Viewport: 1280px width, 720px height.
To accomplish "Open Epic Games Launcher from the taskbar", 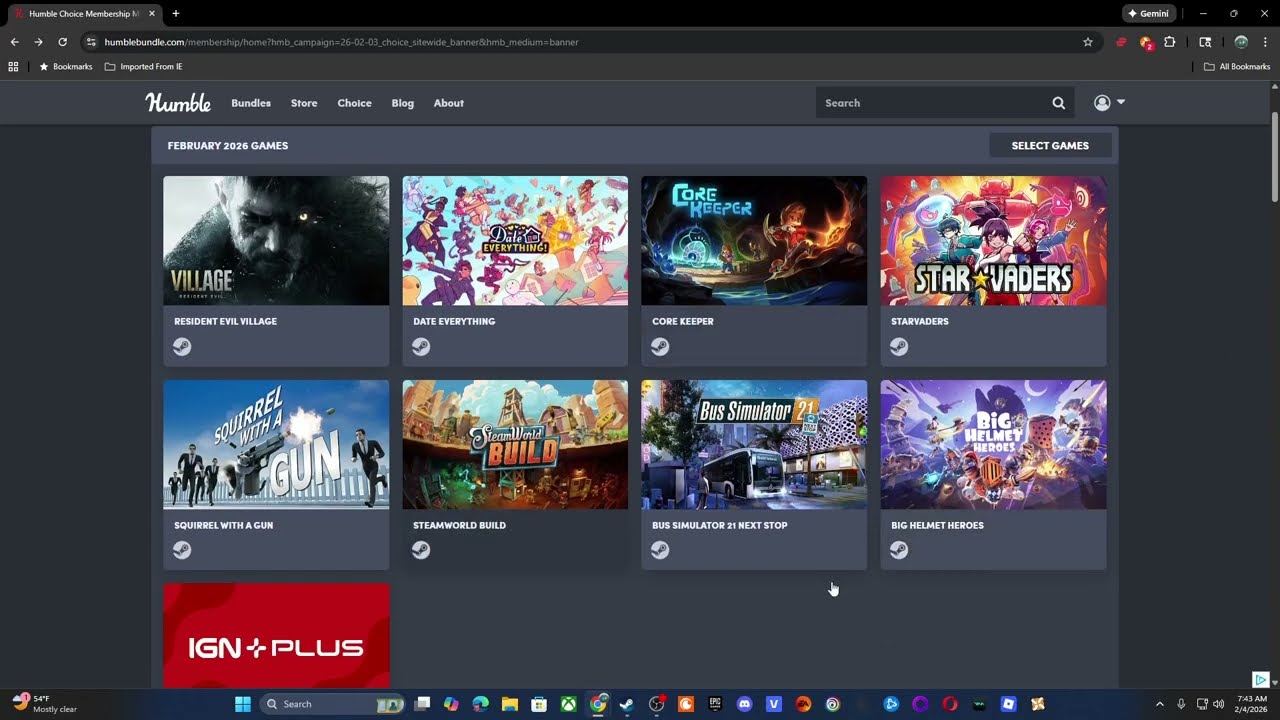I will tap(715, 704).
